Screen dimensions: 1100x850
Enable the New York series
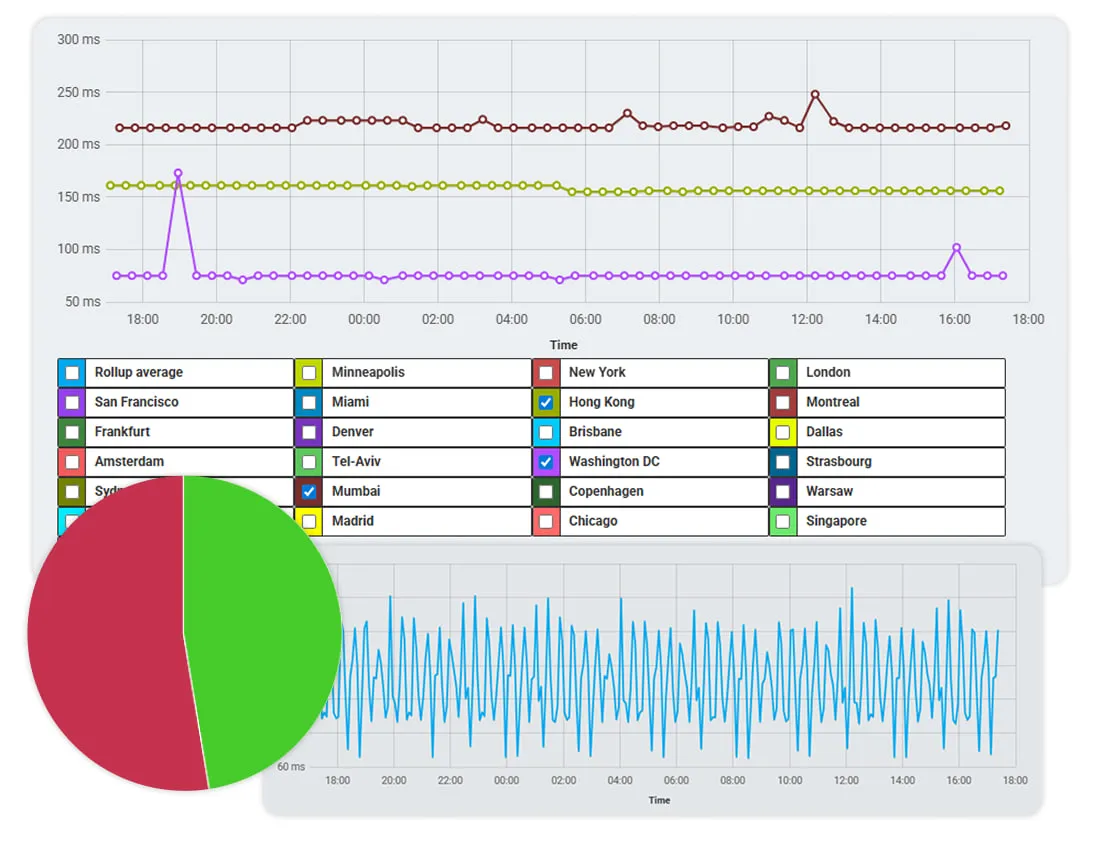click(x=545, y=372)
